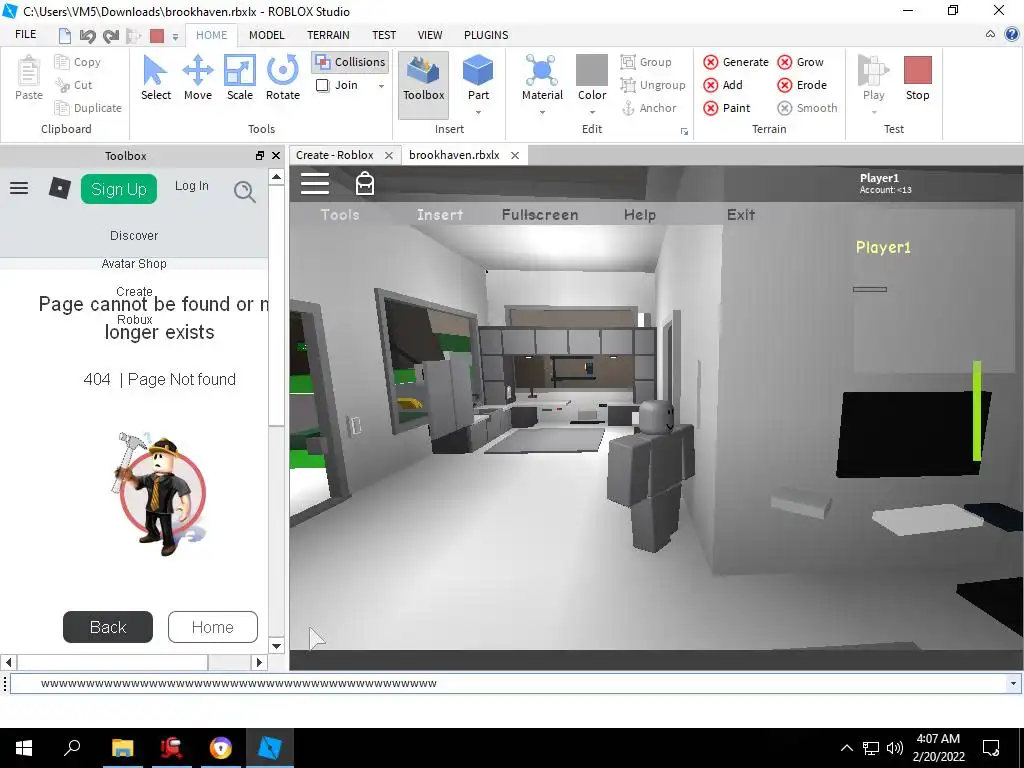Expand the Part dropdown arrow

pyautogui.click(x=478, y=112)
